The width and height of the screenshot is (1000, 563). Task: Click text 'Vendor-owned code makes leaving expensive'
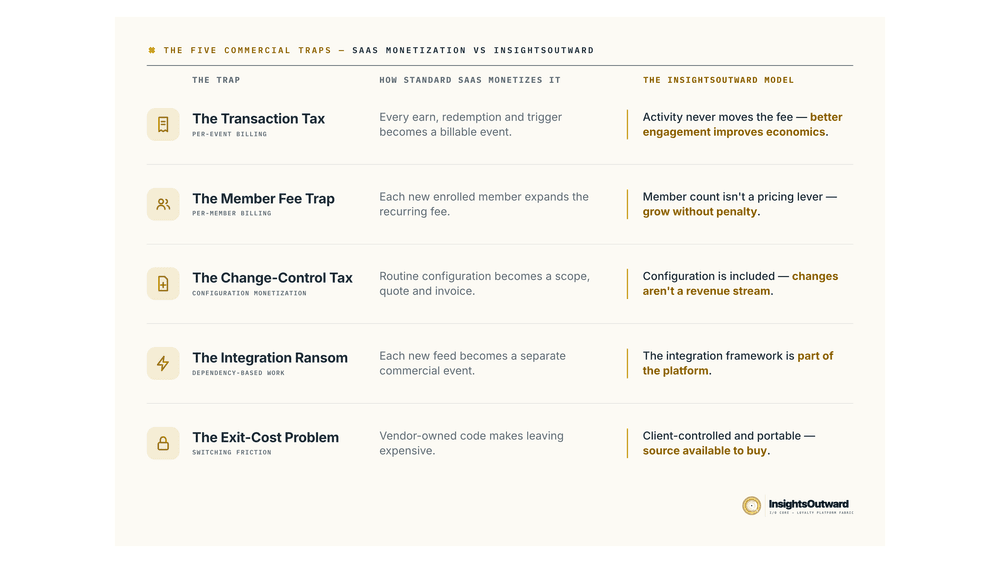(x=471, y=443)
